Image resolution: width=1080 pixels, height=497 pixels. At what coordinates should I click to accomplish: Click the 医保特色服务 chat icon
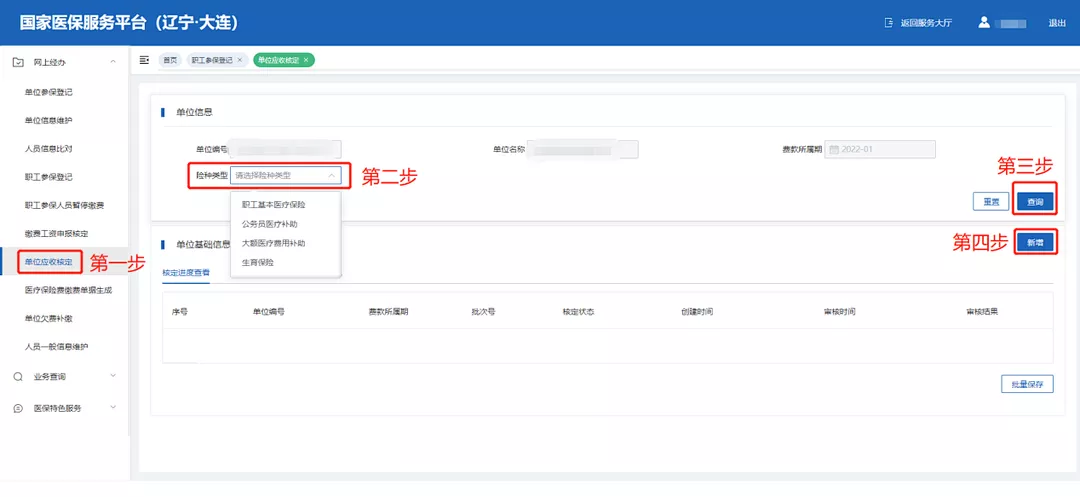[18, 408]
